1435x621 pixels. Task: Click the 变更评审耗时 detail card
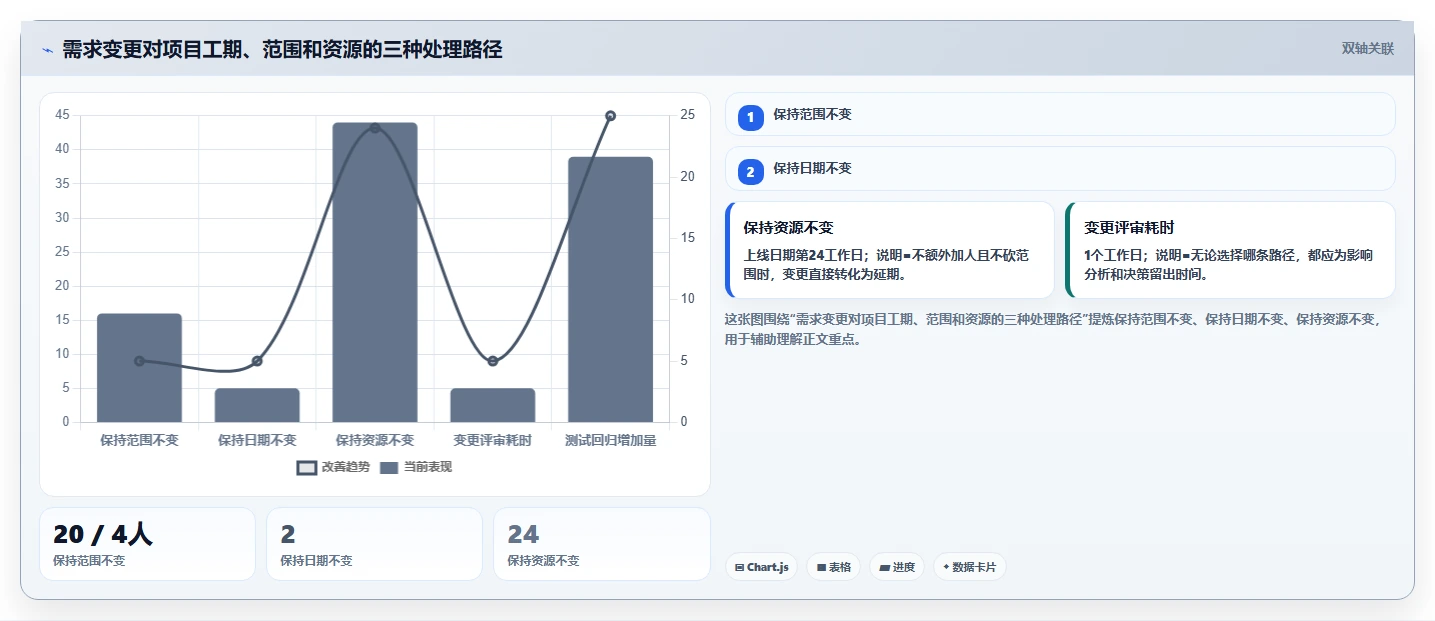coord(1230,250)
